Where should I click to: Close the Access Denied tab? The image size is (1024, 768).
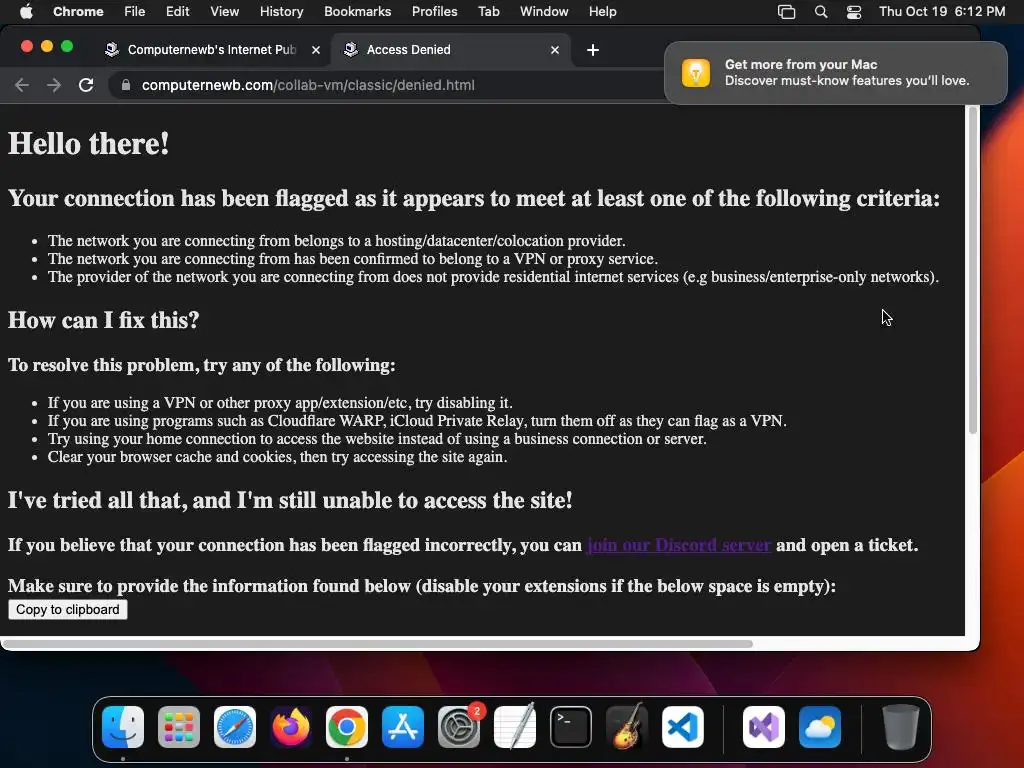coord(554,50)
